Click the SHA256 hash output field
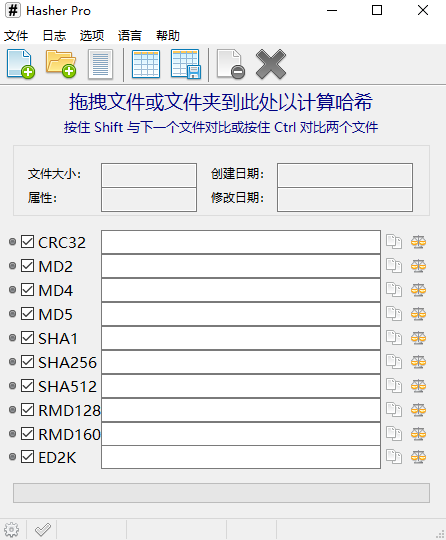 pos(241,362)
